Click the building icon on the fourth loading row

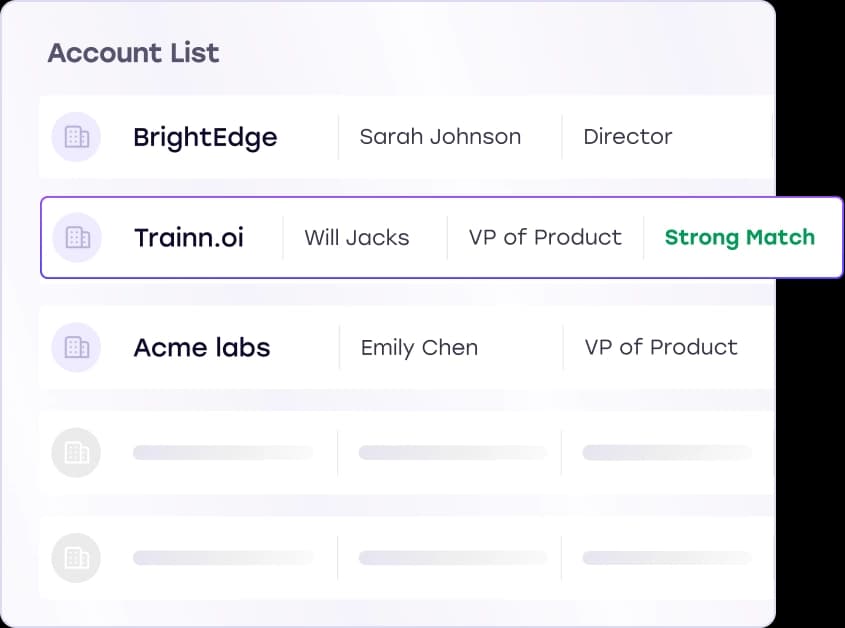pyautogui.click(x=76, y=452)
